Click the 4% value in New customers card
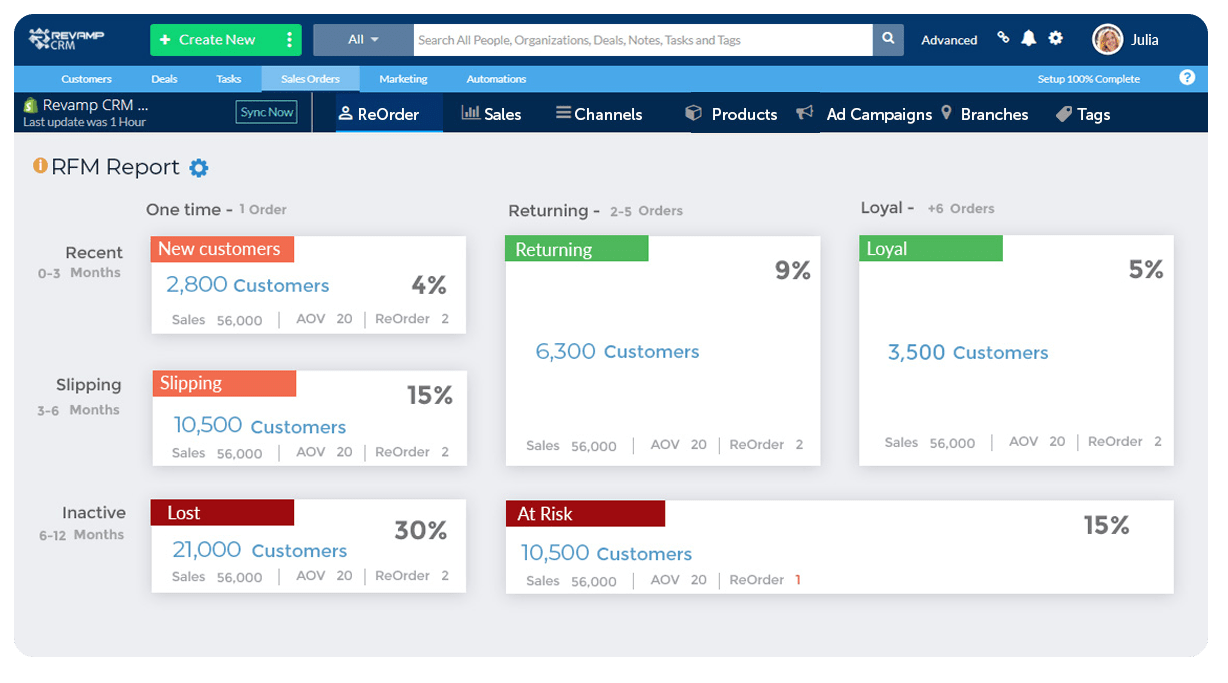1228x683 pixels. (x=429, y=285)
